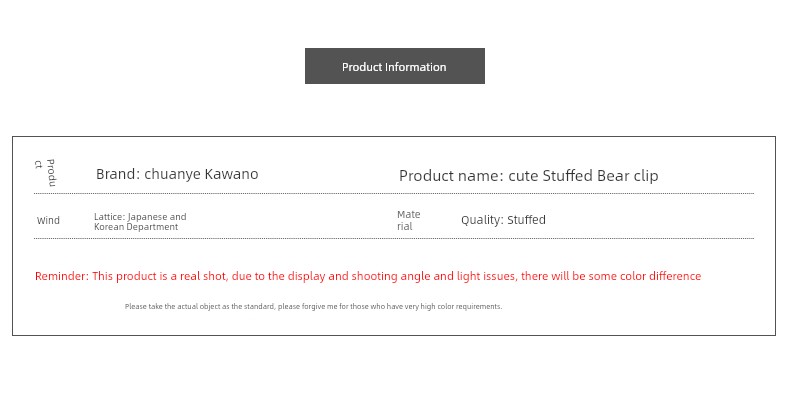The width and height of the screenshot is (790, 403).
Task: Click the words Stuffed Bear clip
Action: (600, 176)
